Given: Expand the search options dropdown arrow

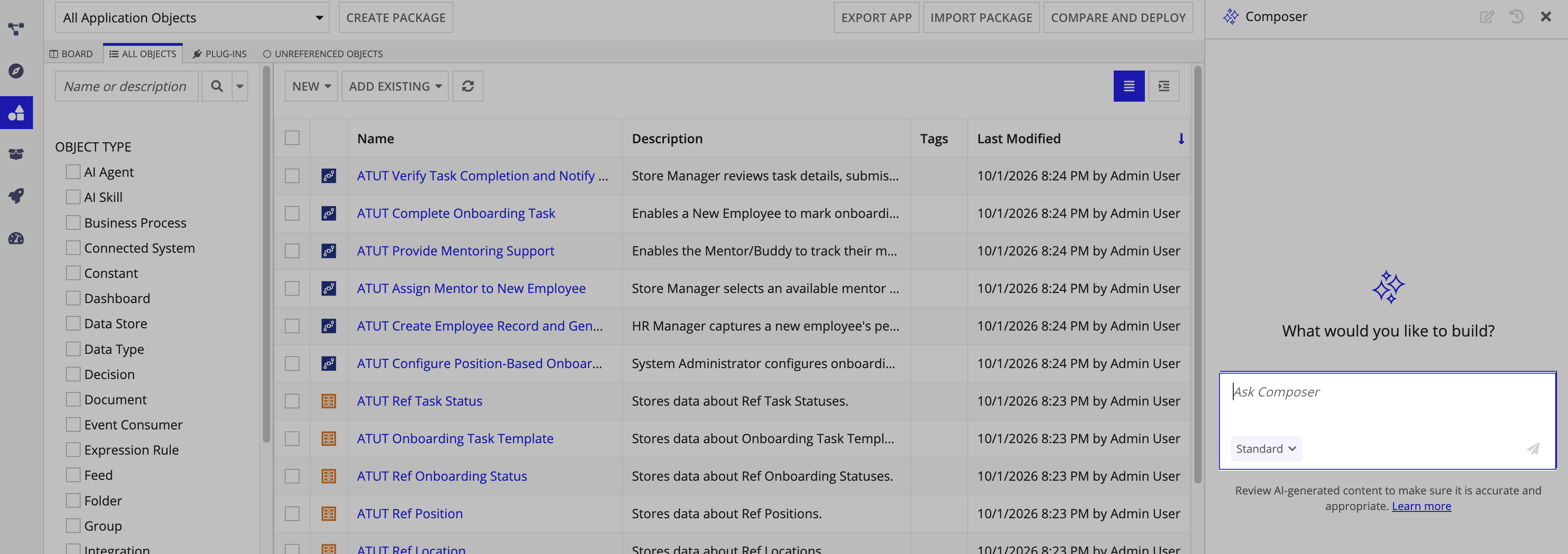Looking at the screenshot, I should click(x=240, y=87).
